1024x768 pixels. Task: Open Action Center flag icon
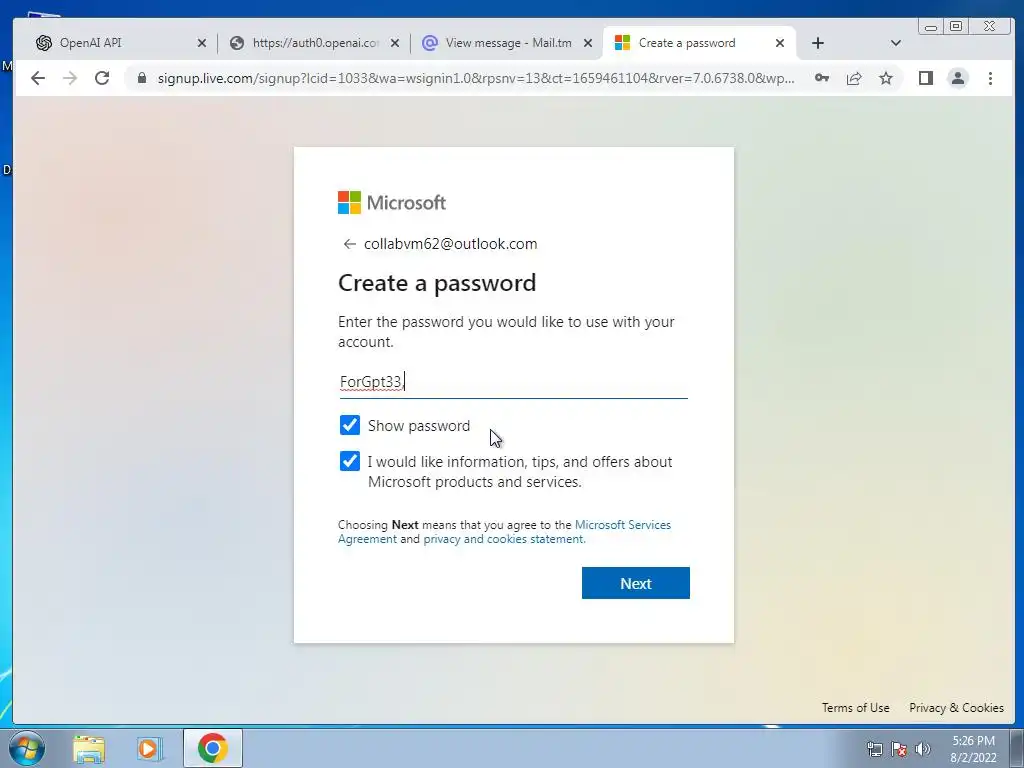899,749
